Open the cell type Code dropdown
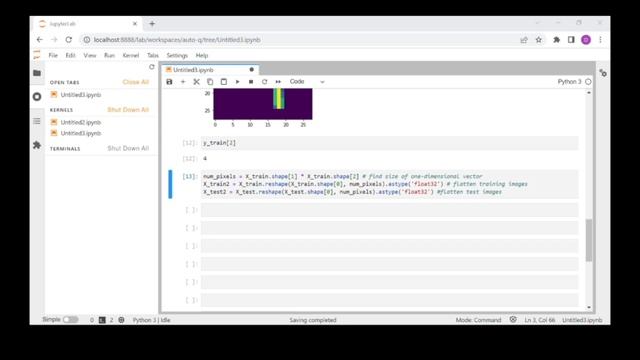Viewport: 640px width, 360px height. click(x=307, y=82)
